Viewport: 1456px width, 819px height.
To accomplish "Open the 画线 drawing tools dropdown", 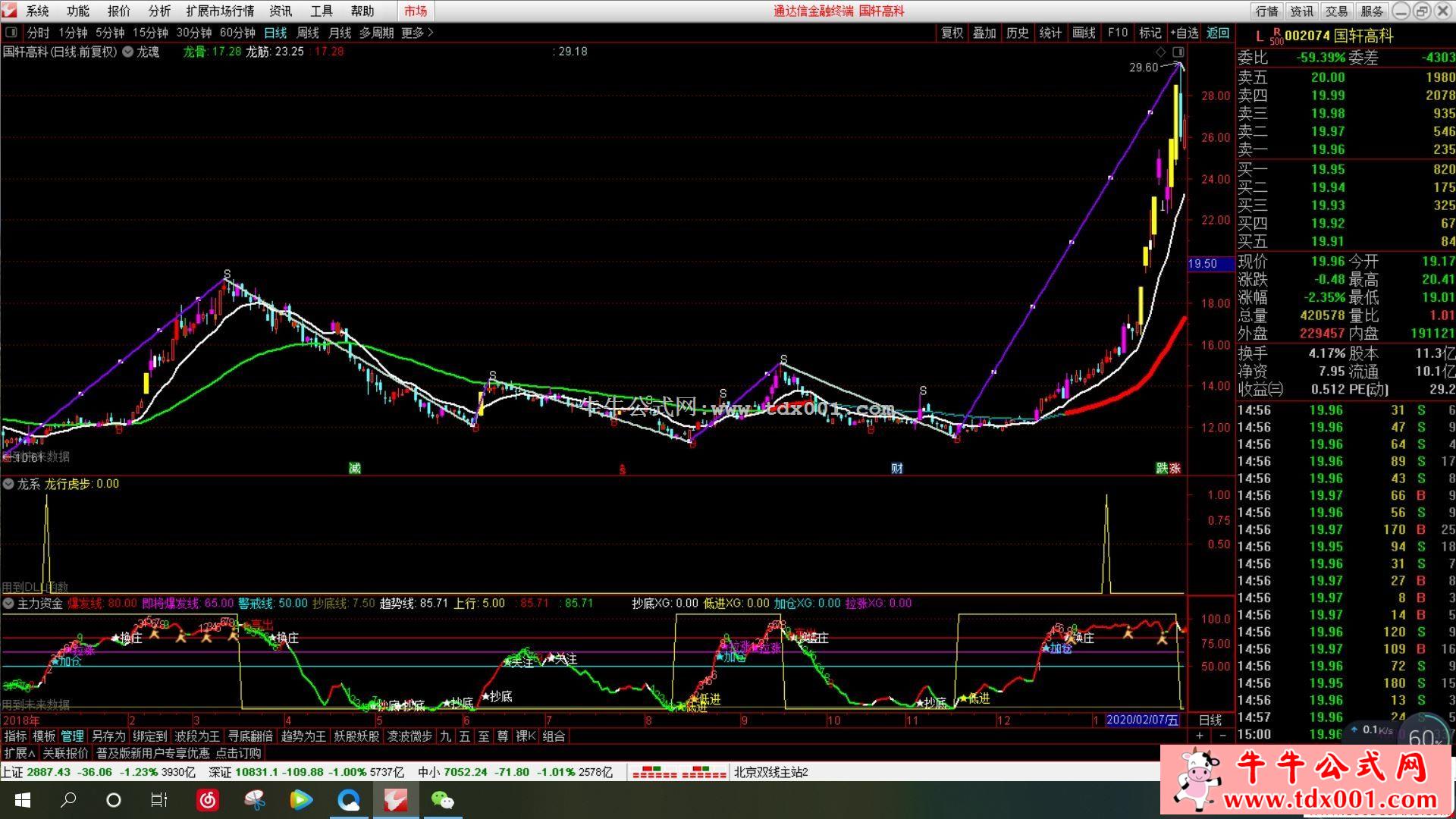I will click(1084, 33).
